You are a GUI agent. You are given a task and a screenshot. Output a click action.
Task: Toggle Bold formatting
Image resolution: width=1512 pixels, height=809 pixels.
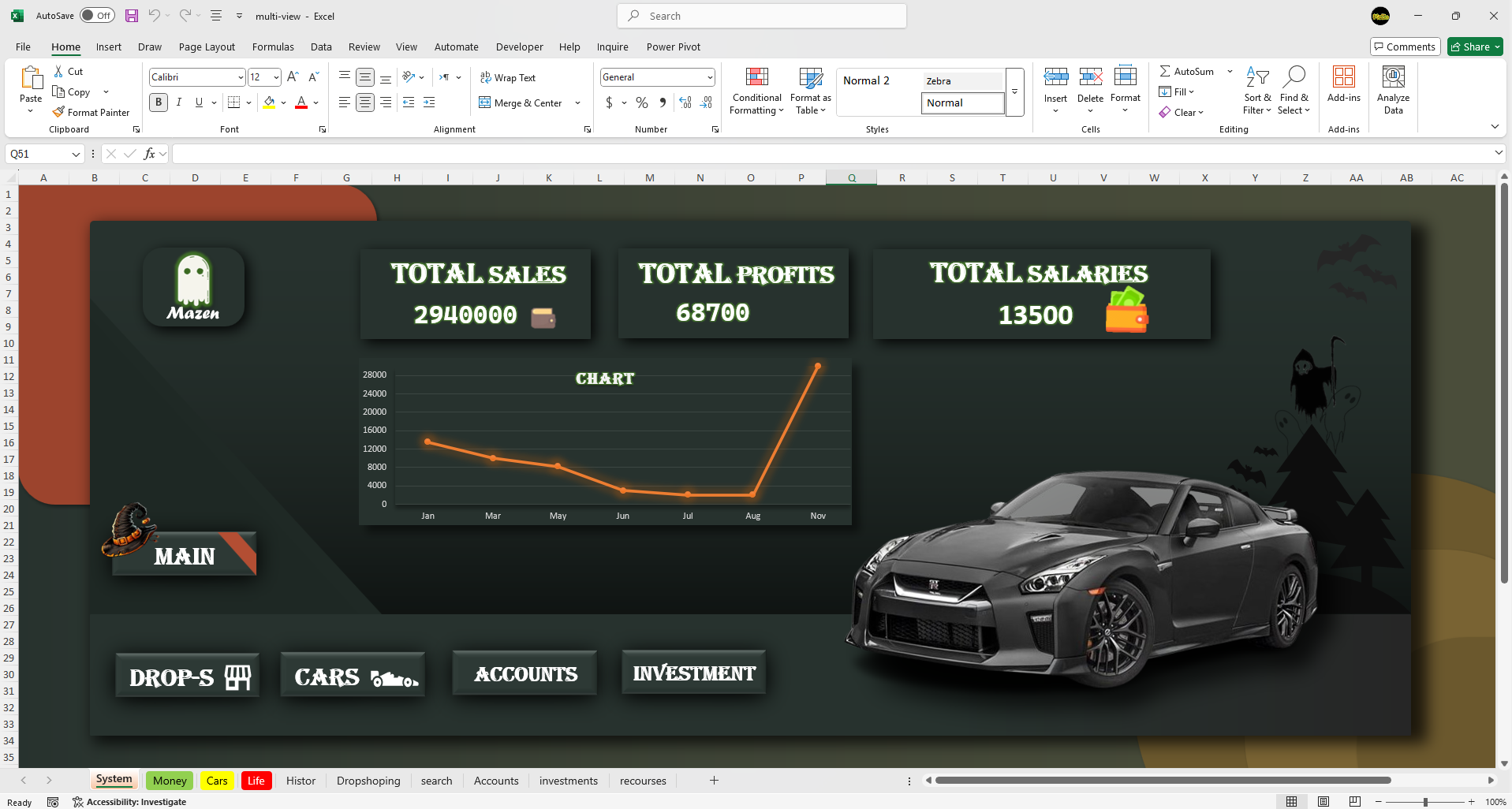click(x=159, y=103)
